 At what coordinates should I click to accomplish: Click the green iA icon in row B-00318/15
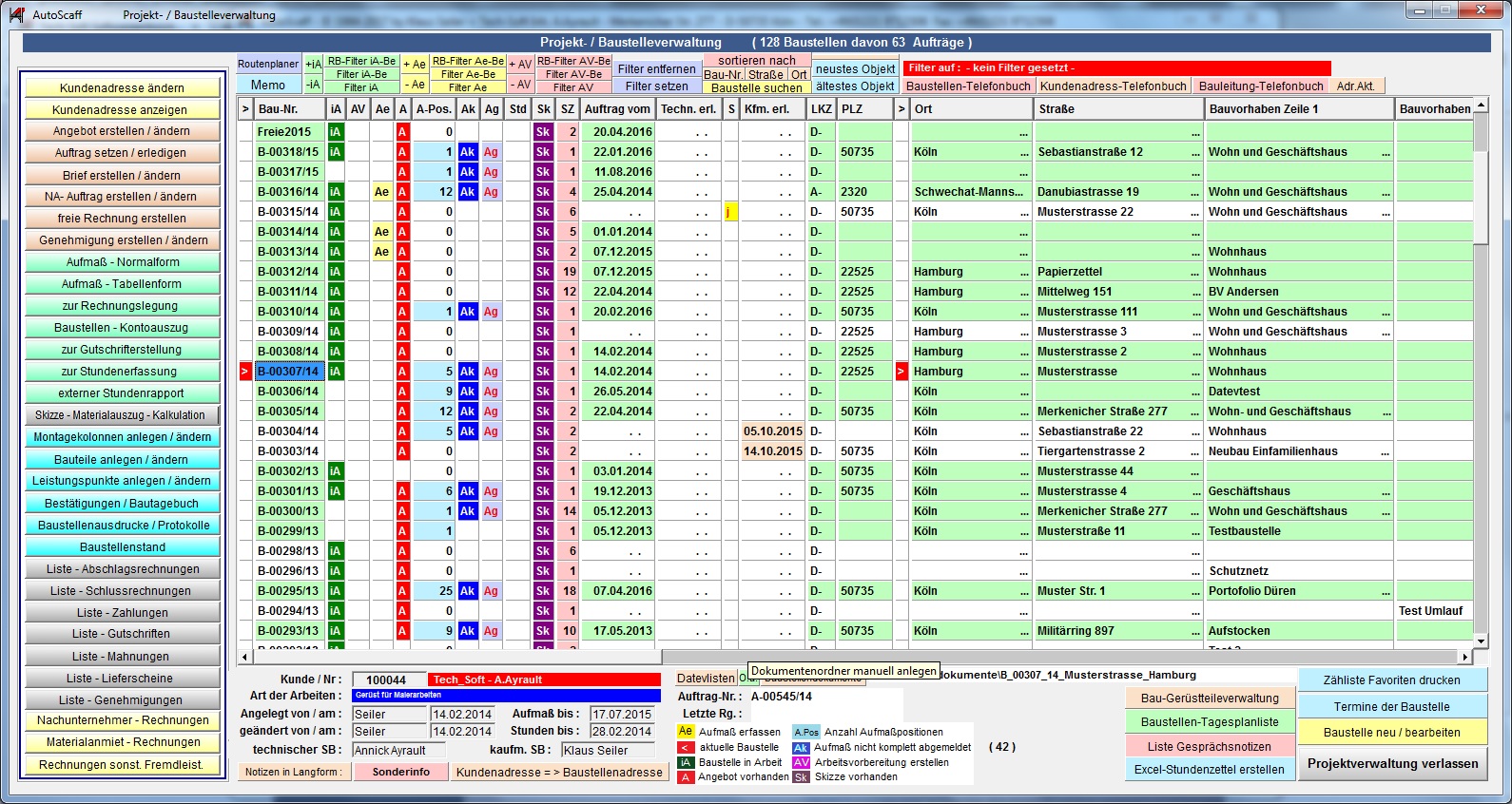[x=336, y=152]
